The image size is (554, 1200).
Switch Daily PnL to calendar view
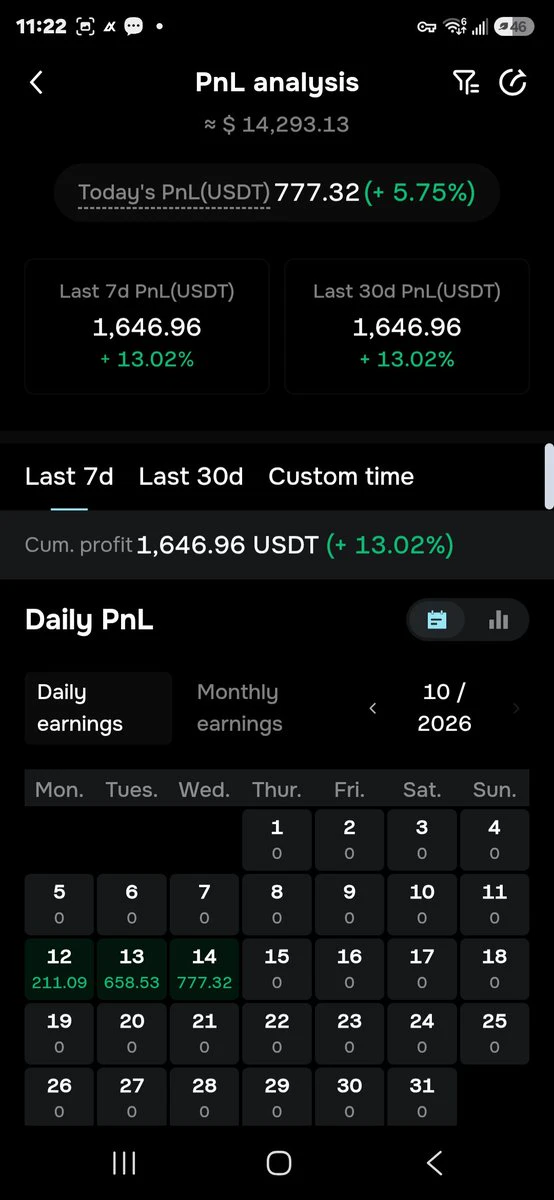coord(437,621)
